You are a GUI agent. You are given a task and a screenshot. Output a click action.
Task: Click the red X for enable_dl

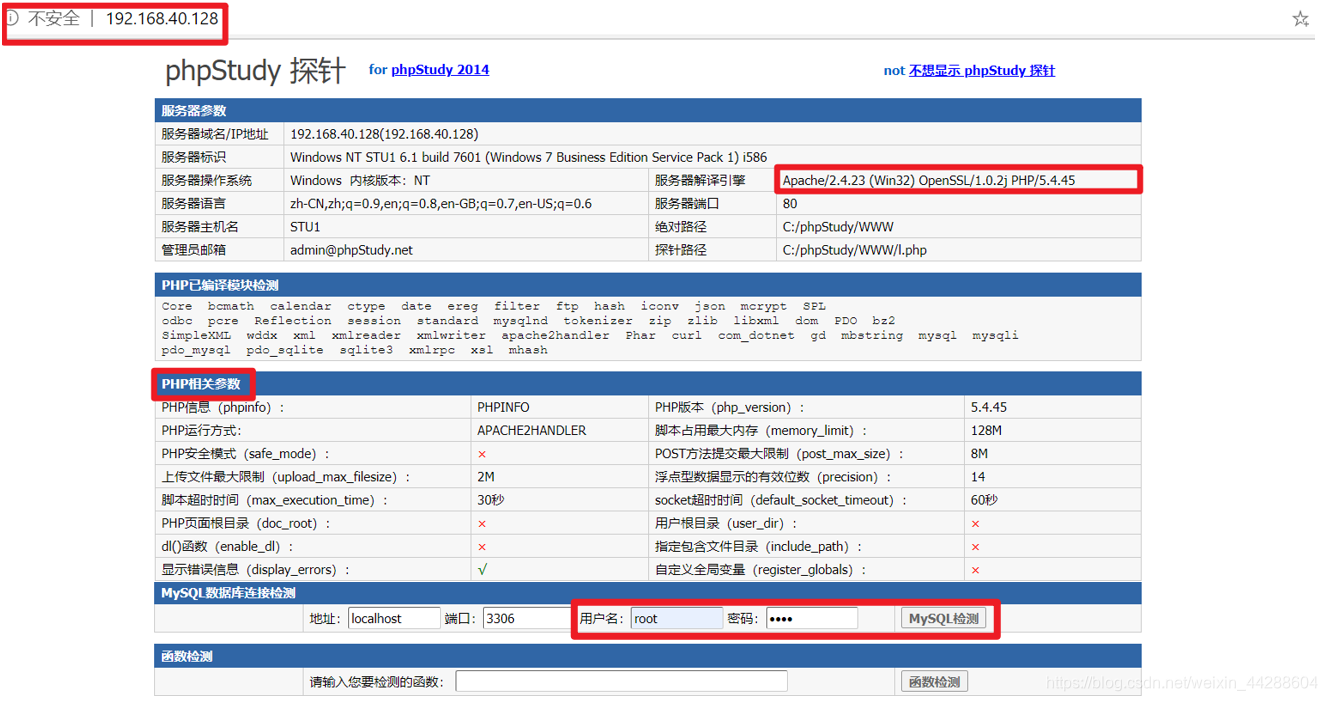tap(482, 547)
